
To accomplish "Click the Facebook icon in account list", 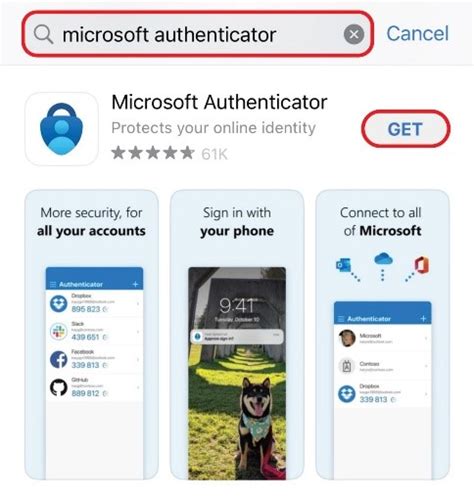I will click(x=59, y=360).
